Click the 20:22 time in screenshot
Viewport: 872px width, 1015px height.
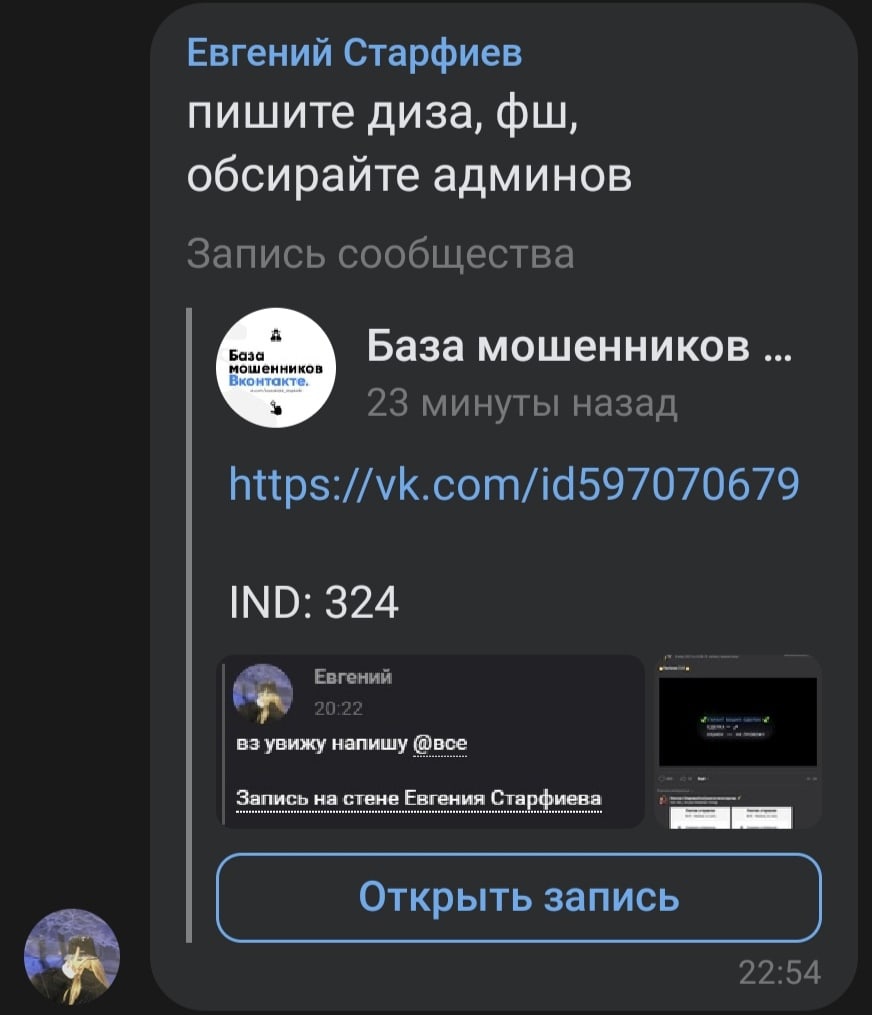(x=338, y=709)
